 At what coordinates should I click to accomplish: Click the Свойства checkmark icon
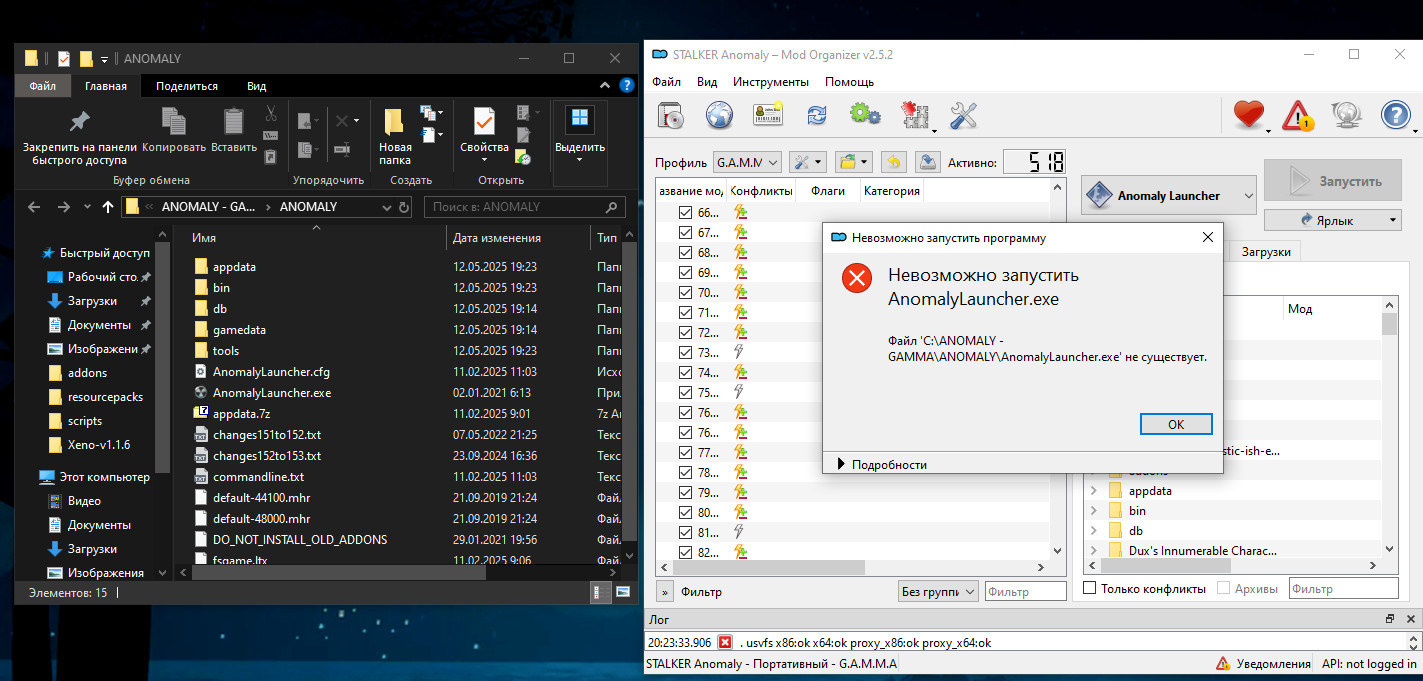click(x=484, y=121)
